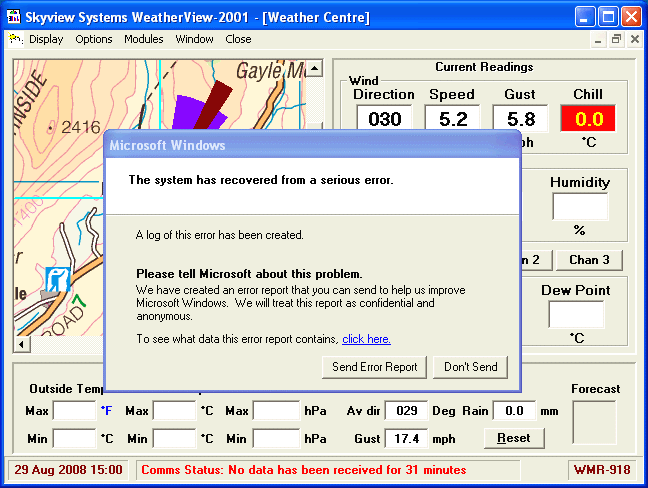Open the Modules menu
Screen dimensions: 648x488
(144, 40)
